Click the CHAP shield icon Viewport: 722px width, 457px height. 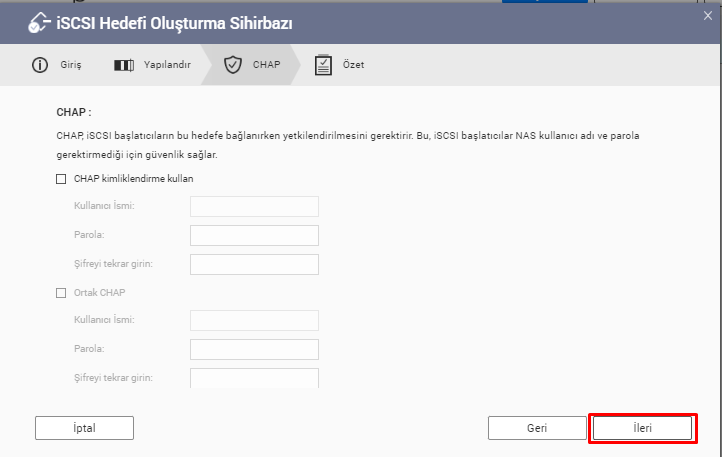coord(233,64)
